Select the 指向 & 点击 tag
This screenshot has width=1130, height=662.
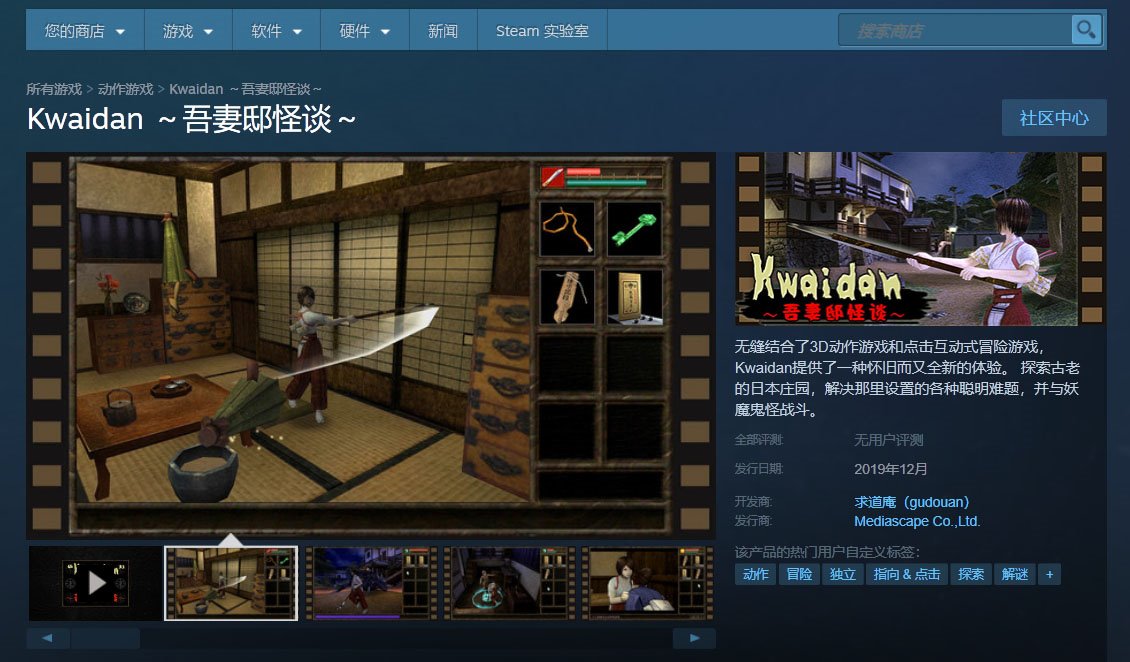[907, 574]
